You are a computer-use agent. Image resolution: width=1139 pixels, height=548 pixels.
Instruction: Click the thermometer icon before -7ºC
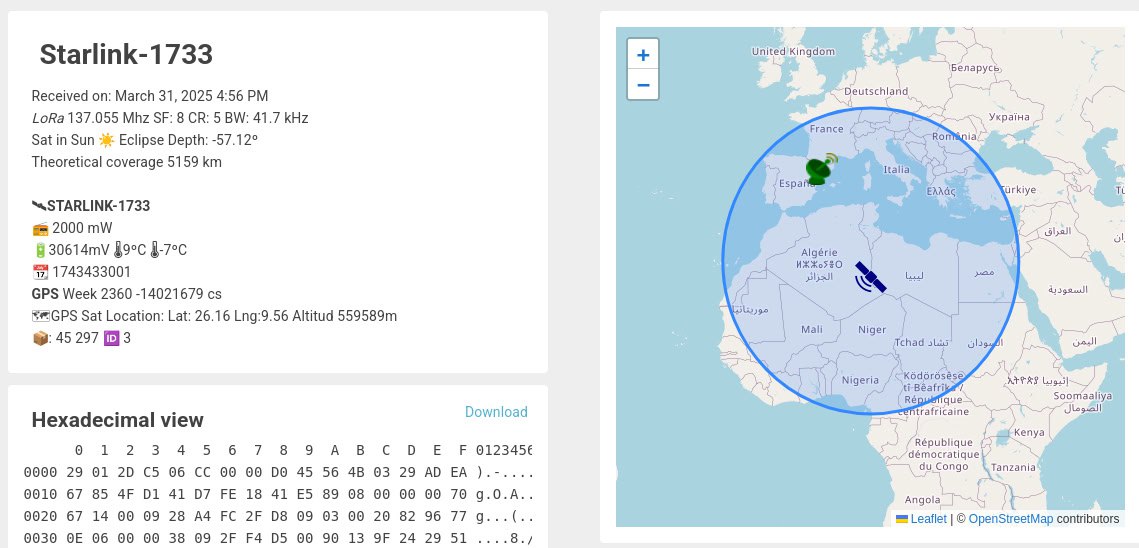tap(154, 250)
